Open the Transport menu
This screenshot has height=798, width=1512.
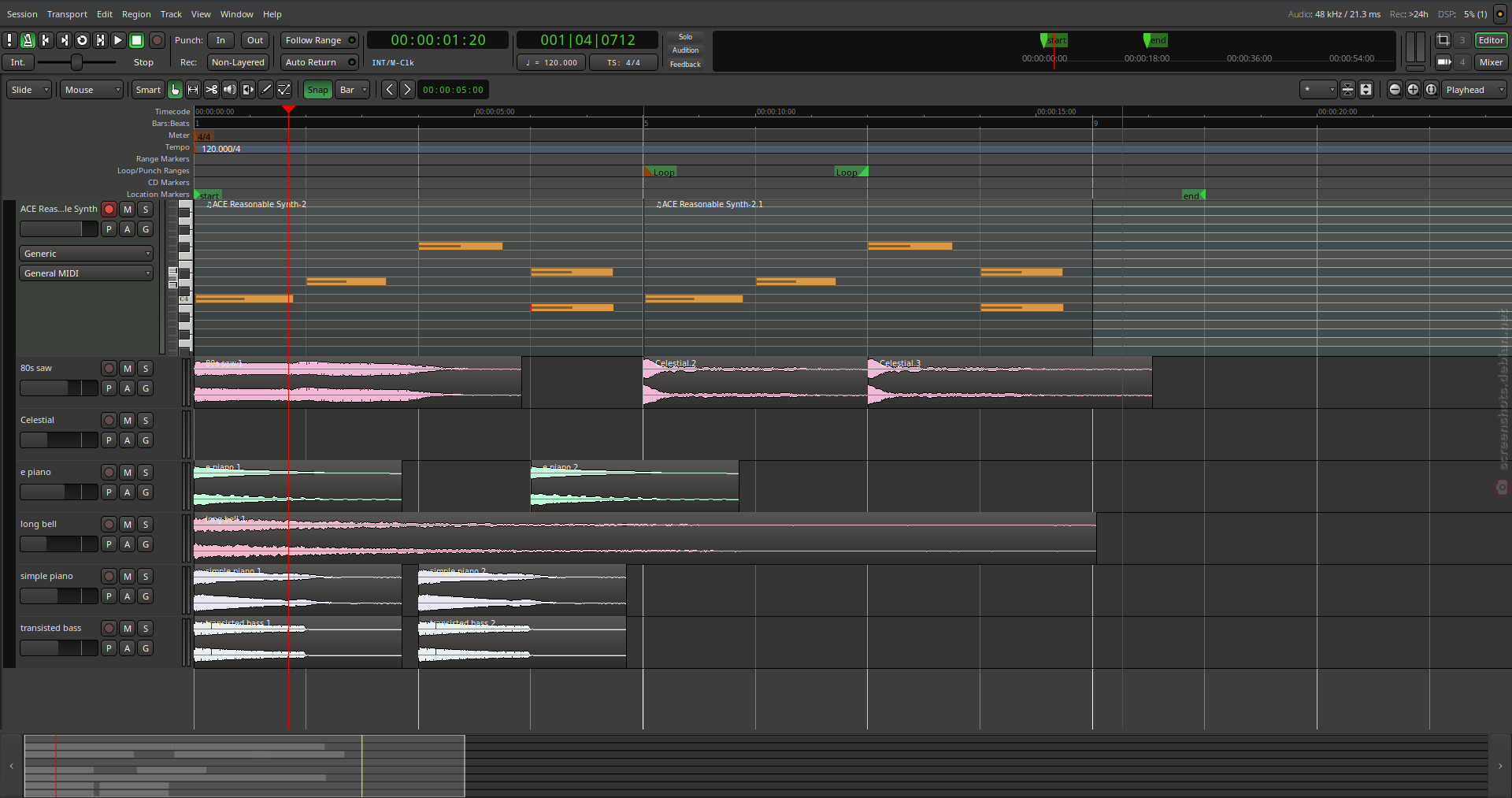(x=67, y=14)
